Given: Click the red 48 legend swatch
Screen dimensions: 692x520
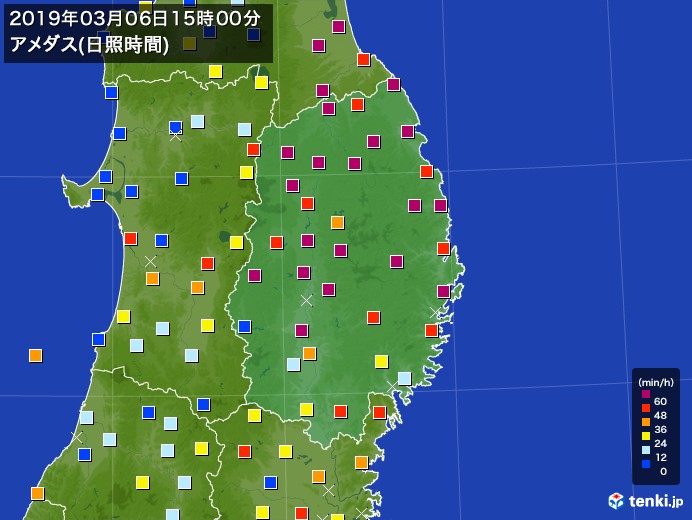Looking at the screenshot, I should pos(646,408).
